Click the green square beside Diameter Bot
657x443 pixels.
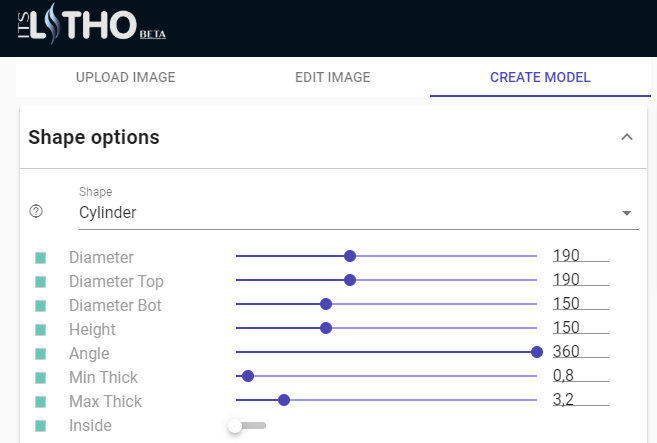[41, 306]
